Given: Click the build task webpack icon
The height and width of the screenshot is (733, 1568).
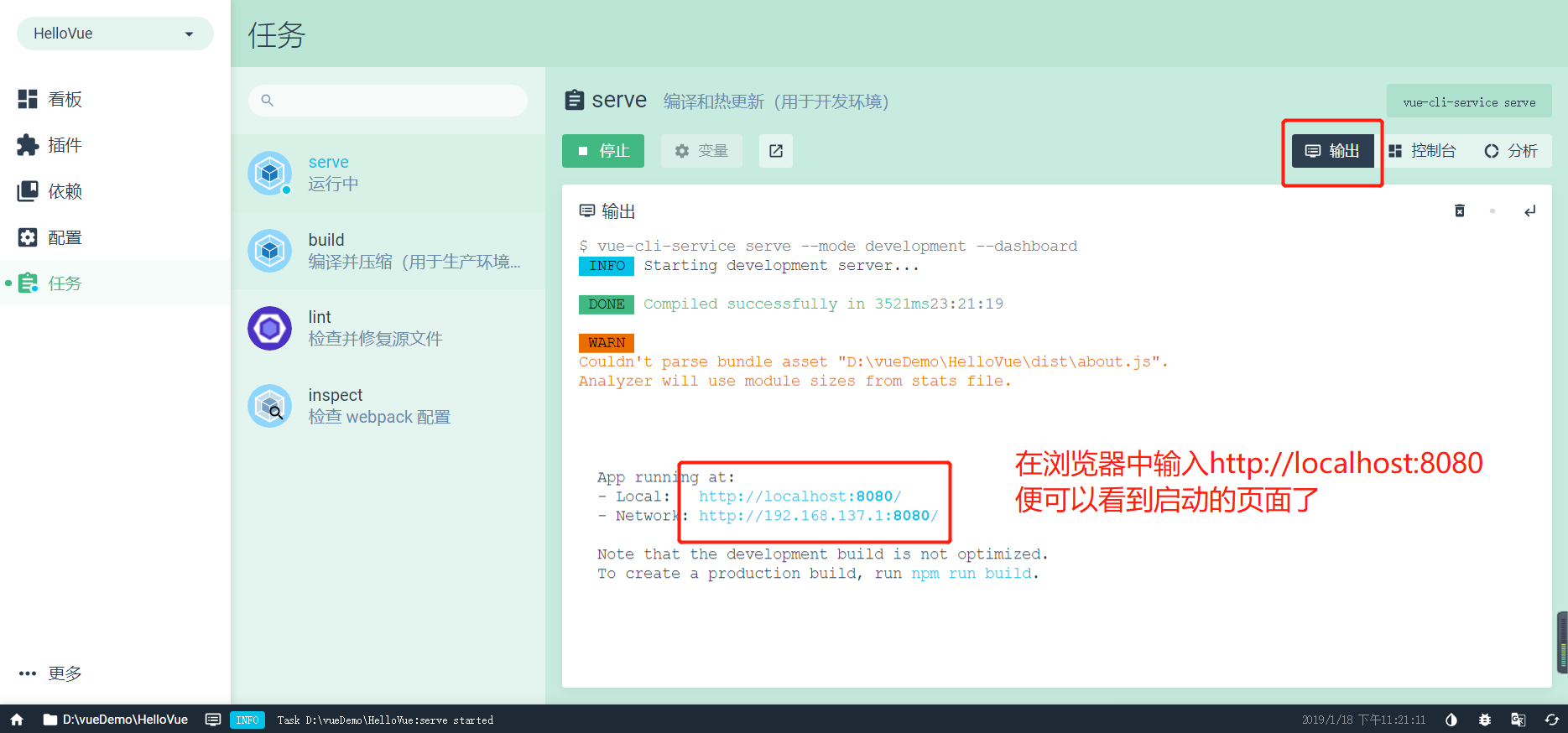Looking at the screenshot, I should [270, 251].
